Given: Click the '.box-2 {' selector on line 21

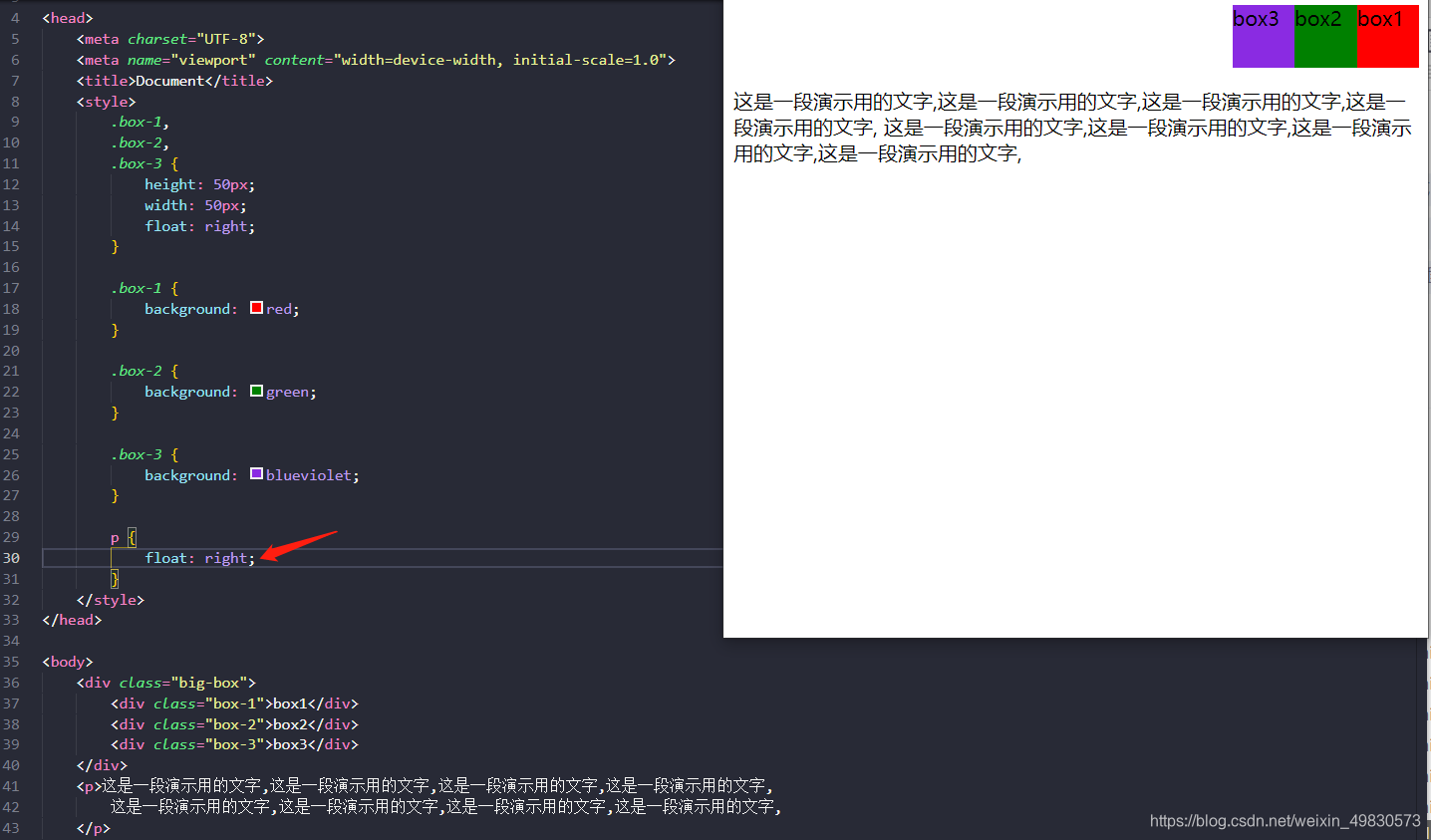Looking at the screenshot, I should click(x=144, y=371).
